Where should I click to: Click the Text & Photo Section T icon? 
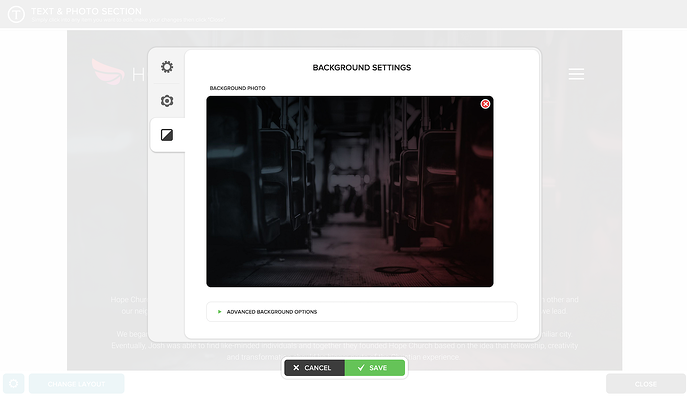[x=16, y=14]
